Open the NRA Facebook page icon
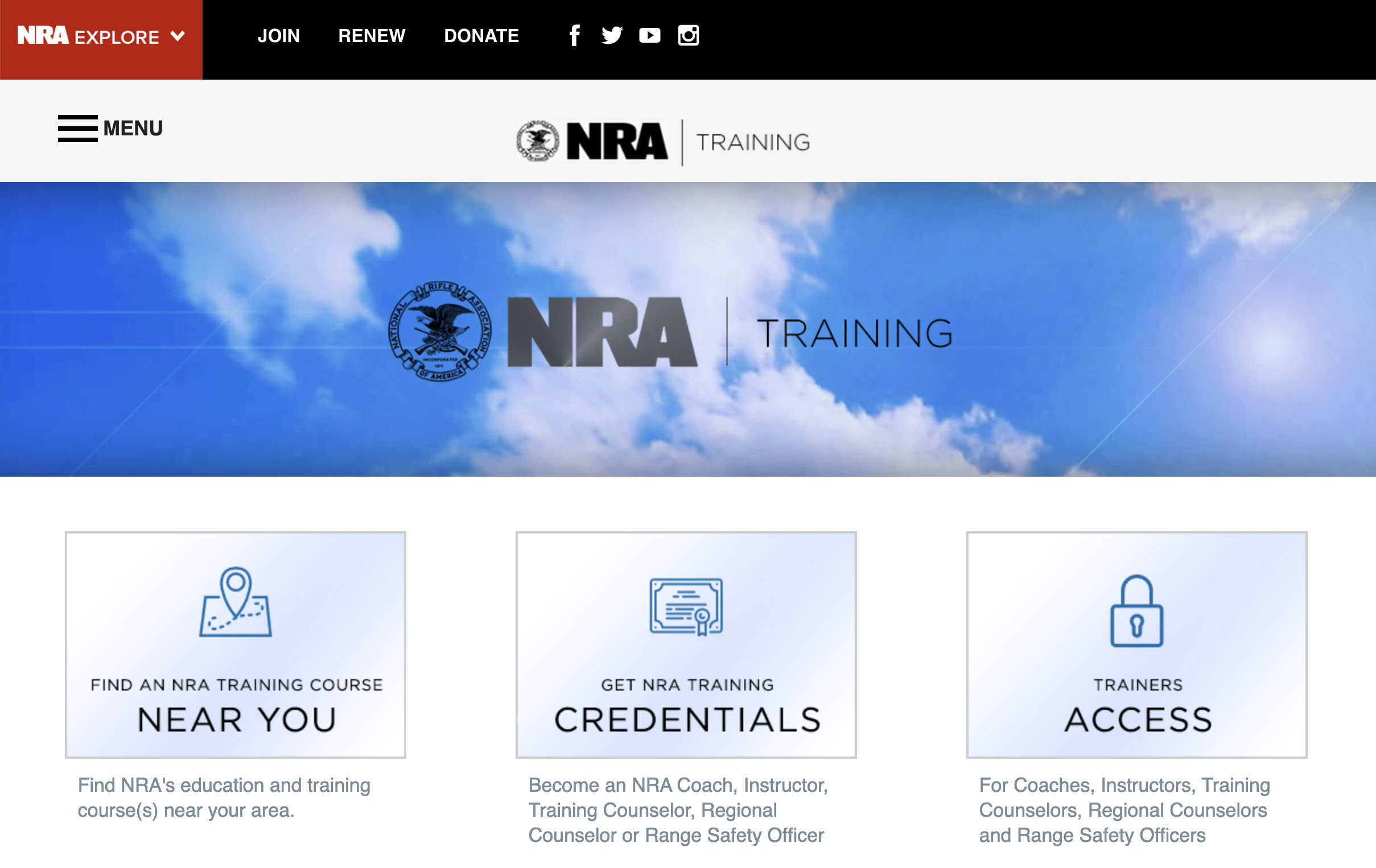This screenshot has width=1376, height=868. (575, 35)
